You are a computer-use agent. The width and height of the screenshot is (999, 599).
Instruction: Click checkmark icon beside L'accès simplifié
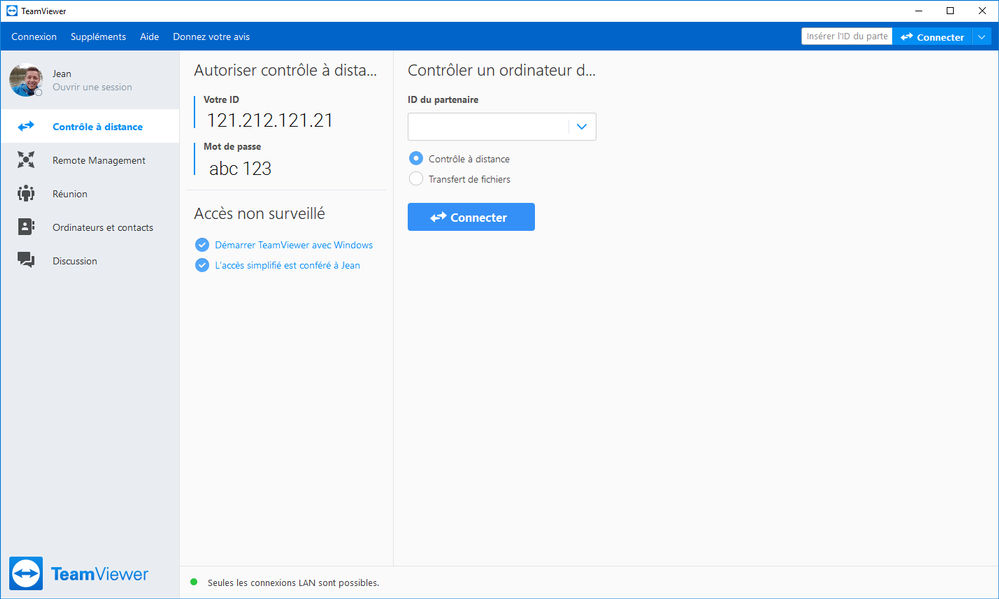click(x=202, y=265)
